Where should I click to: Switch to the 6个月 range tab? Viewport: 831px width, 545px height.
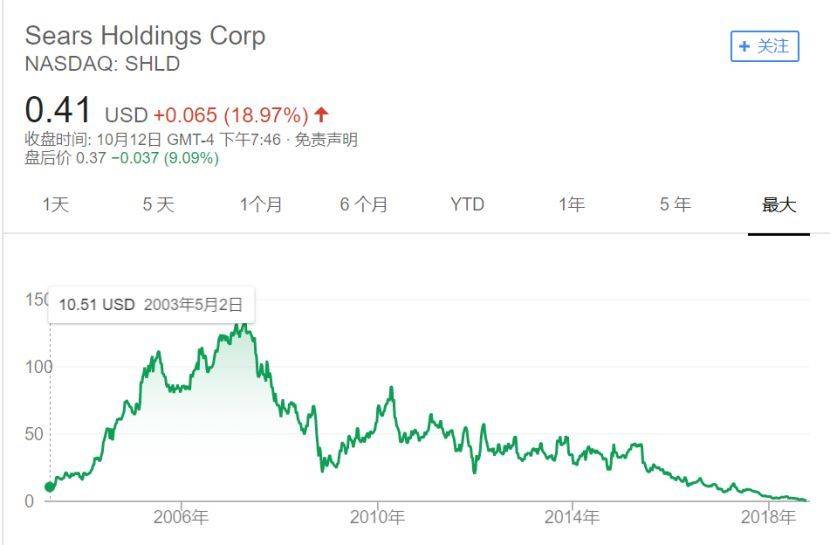[x=364, y=205]
